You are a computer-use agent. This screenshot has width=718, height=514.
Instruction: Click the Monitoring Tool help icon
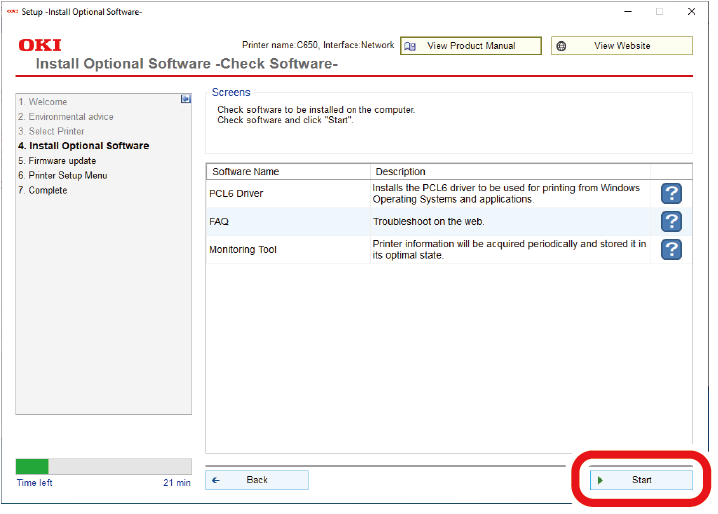(672, 249)
